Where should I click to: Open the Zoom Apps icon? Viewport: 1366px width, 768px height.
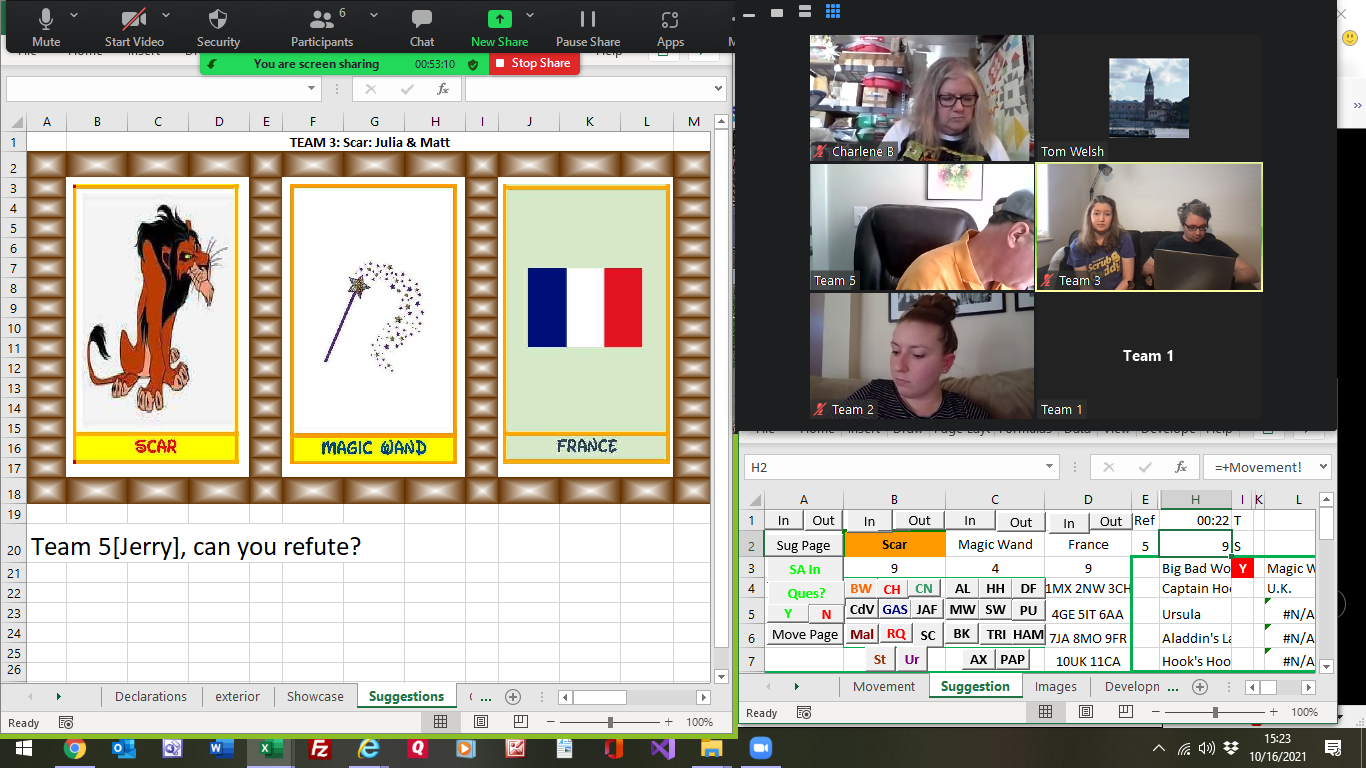pyautogui.click(x=670, y=19)
